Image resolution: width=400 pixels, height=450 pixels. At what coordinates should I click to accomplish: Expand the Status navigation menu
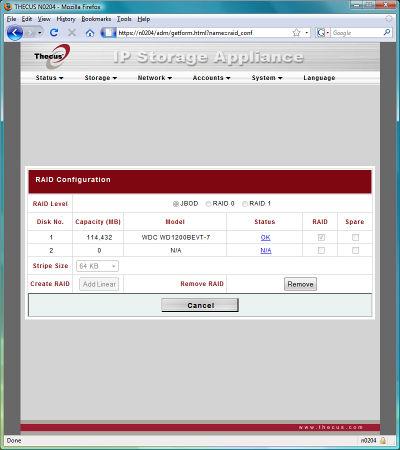(x=49, y=78)
